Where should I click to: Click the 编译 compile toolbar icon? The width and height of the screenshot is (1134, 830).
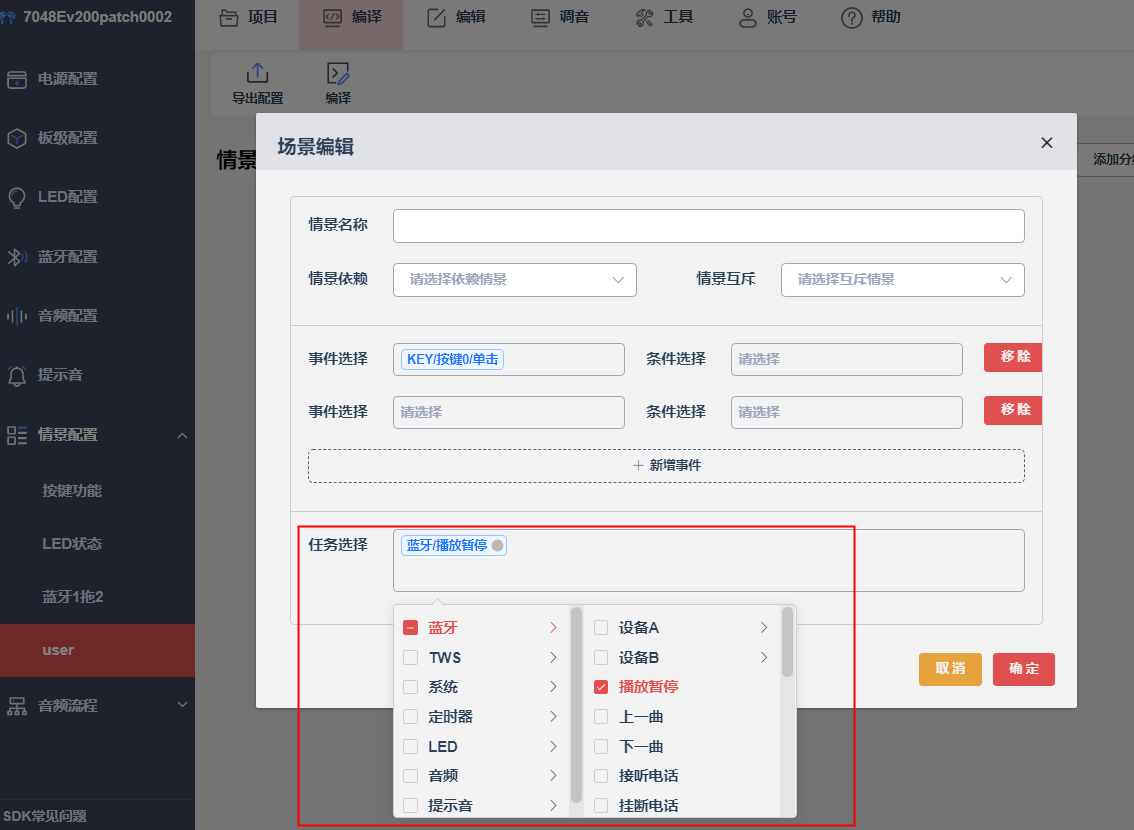[x=338, y=73]
